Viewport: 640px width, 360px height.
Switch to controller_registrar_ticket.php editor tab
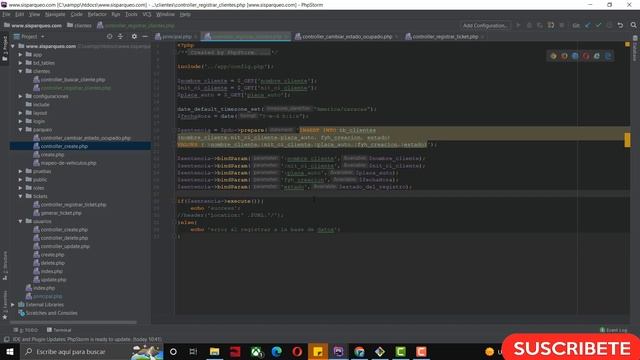444,36
